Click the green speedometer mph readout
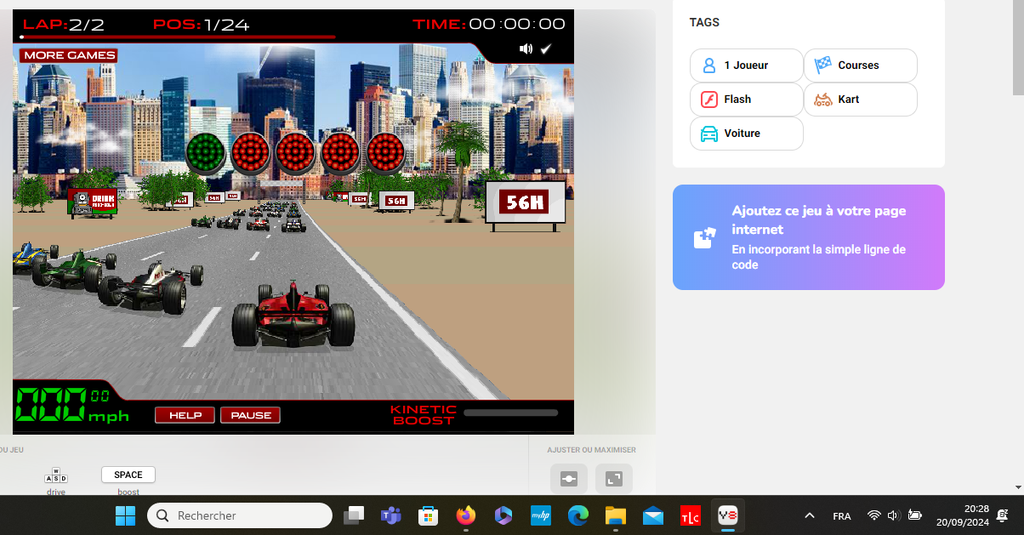1024x535 pixels. coord(72,406)
